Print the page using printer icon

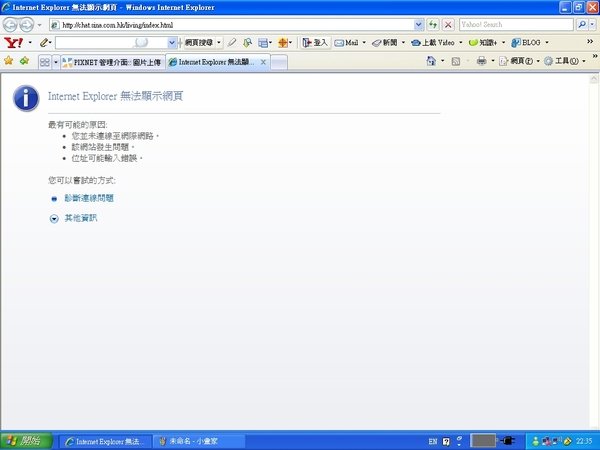point(481,61)
